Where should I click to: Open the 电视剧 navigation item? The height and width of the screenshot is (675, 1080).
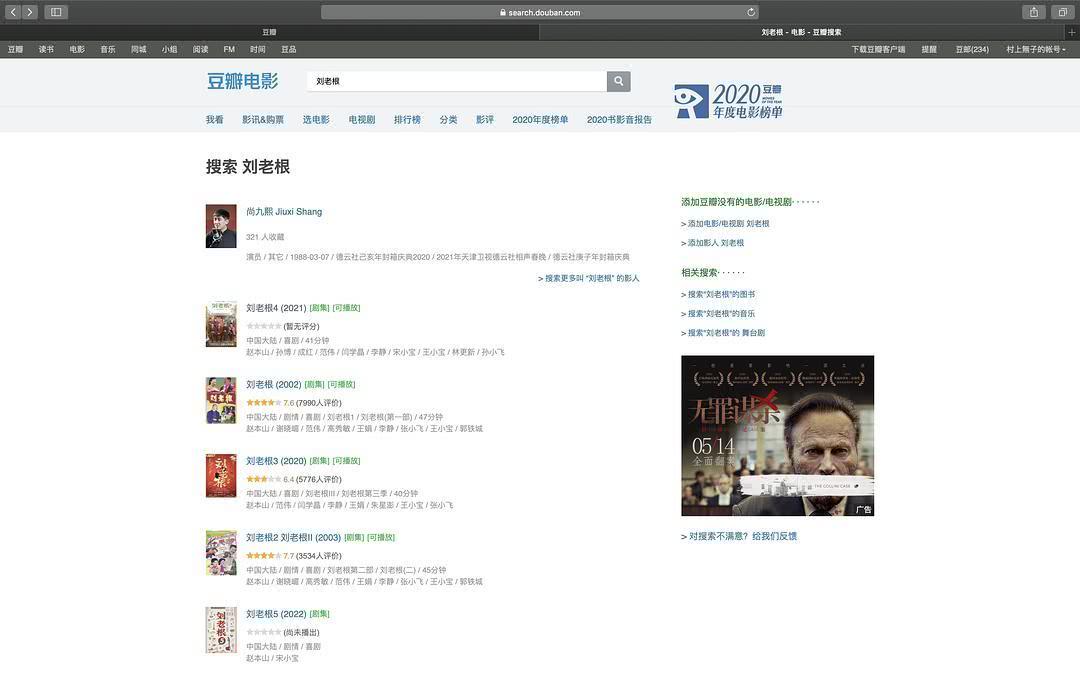[x=362, y=119]
